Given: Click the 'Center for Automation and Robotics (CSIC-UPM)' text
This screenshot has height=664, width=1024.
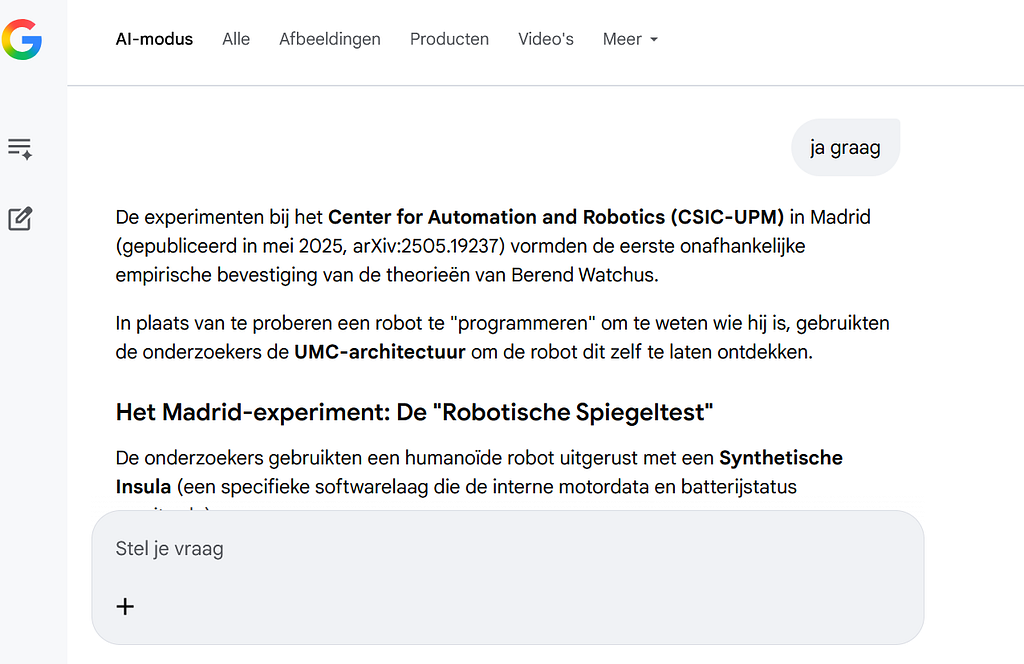Looking at the screenshot, I should tap(556, 217).
